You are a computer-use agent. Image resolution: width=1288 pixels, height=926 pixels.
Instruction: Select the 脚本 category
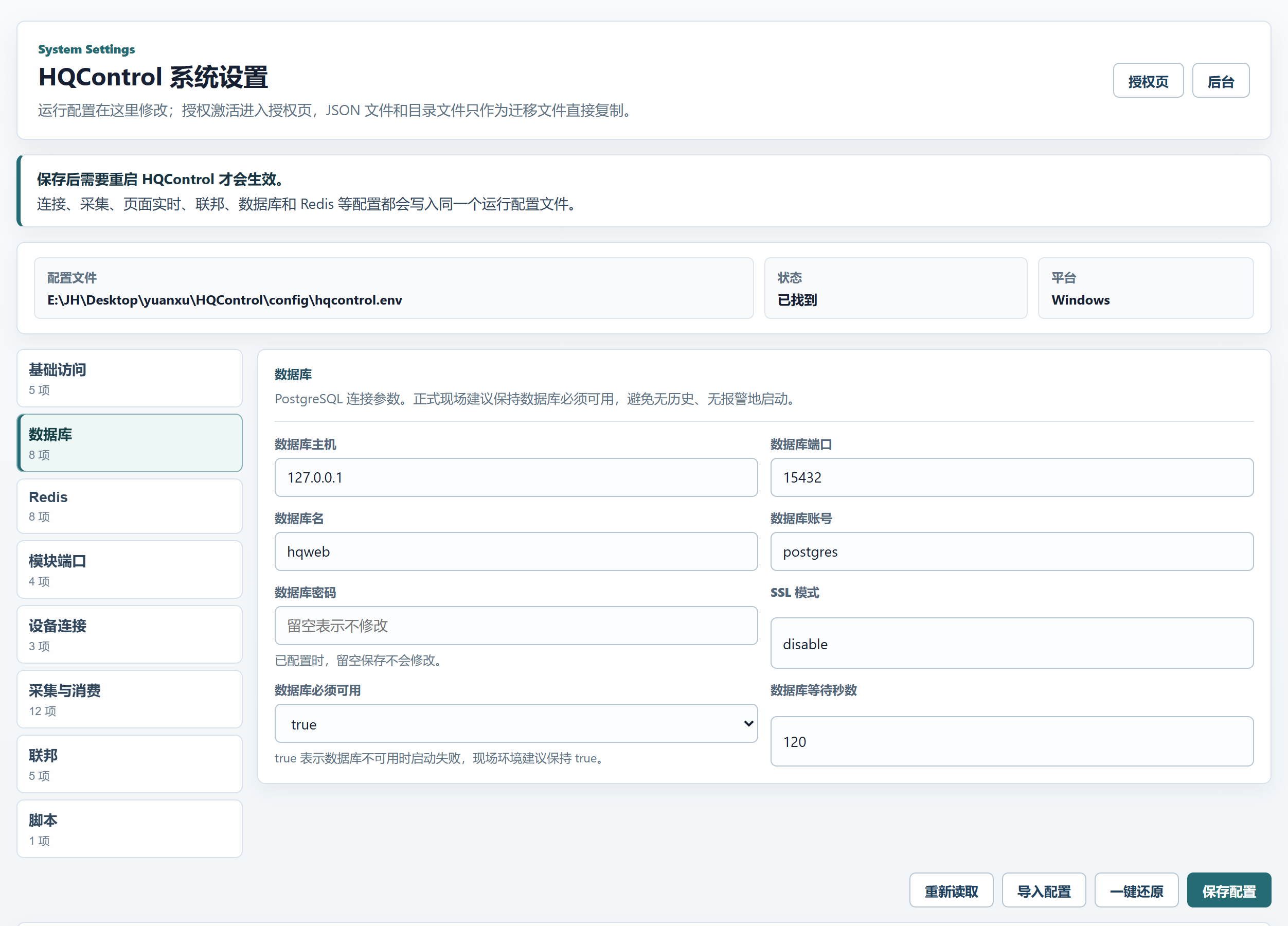coord(130,829)
